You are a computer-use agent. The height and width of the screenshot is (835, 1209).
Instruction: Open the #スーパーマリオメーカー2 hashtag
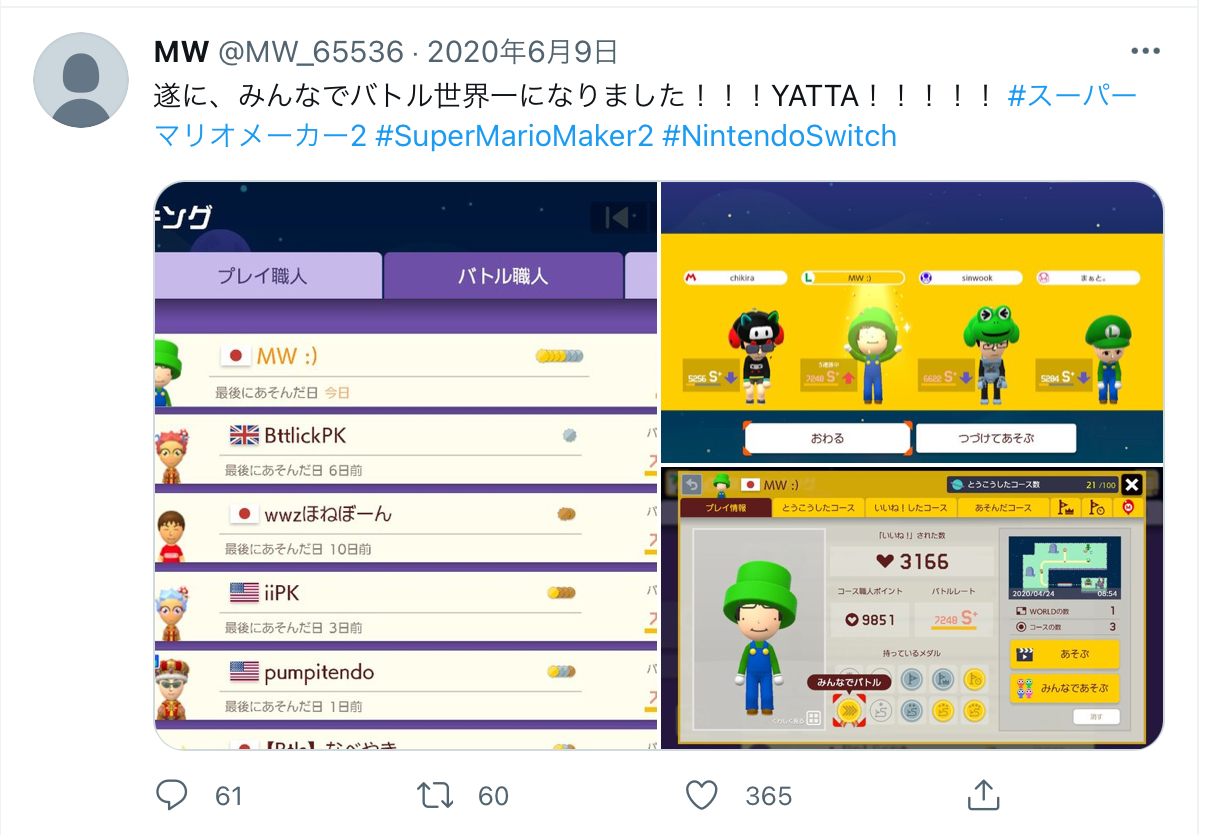646,116
